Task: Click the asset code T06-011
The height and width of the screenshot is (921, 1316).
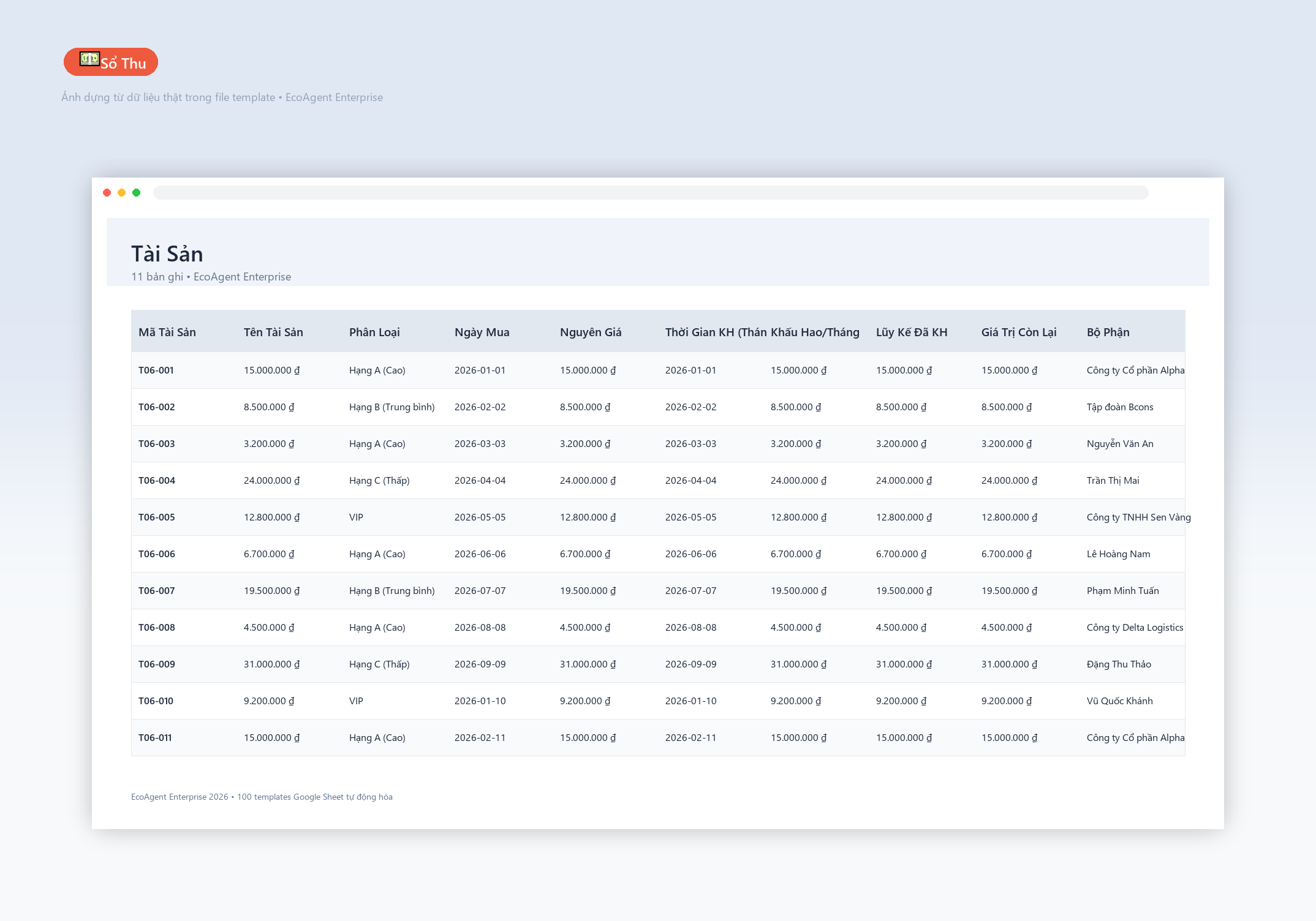Action: click(155, 738)
